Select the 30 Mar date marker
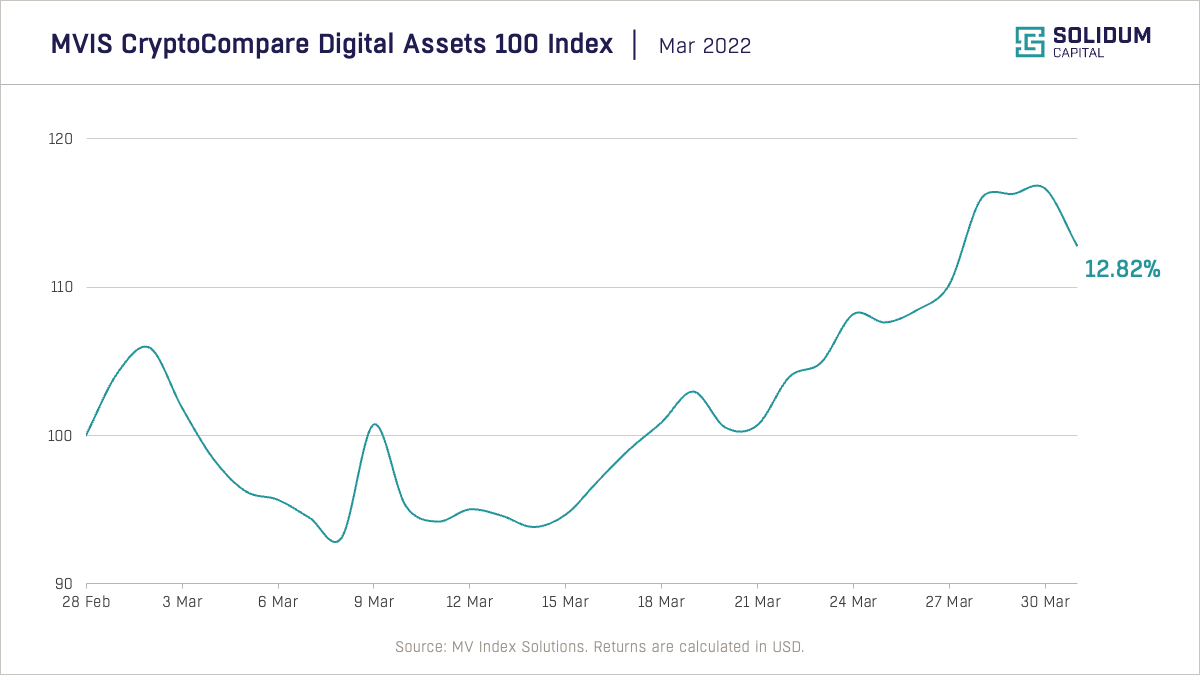 [1045, 602]
